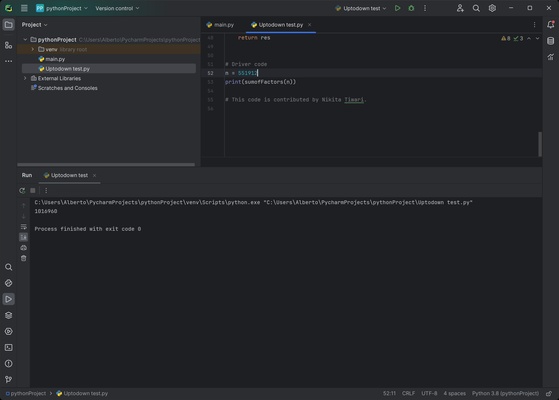
Task: Change CRLF line separator setting
Action: (409, 394)
